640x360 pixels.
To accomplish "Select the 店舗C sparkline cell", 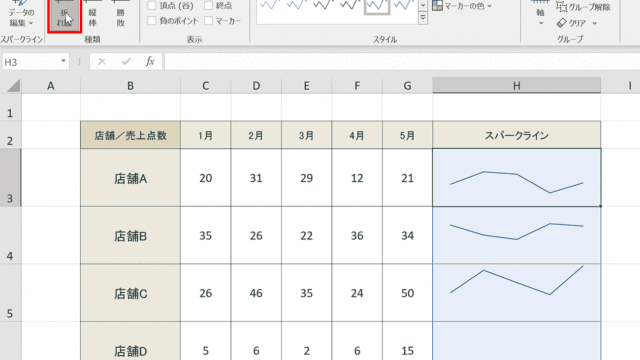I will (x=517, y=293).
